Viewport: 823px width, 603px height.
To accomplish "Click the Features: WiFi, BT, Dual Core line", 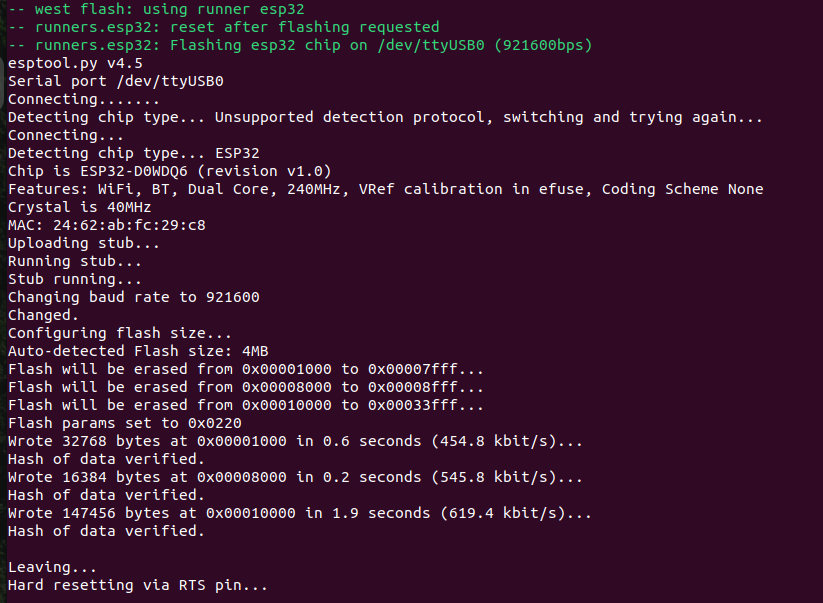I will 385,189.
